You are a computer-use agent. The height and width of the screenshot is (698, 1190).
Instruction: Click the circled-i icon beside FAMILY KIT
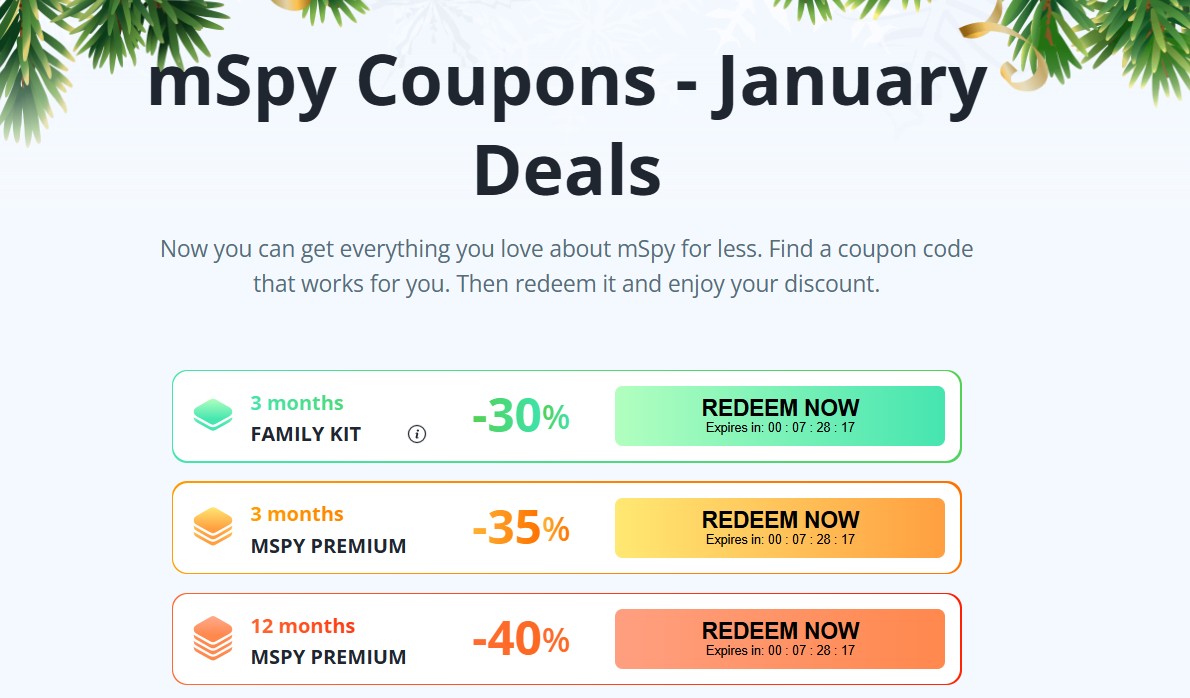pos(416,435)
